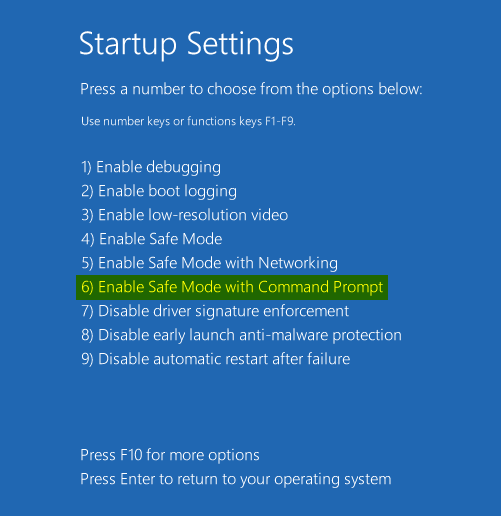Viewport: 501px width, 516px height.
Task: Choose Enable boot logging option
Action: click(159, 191)
